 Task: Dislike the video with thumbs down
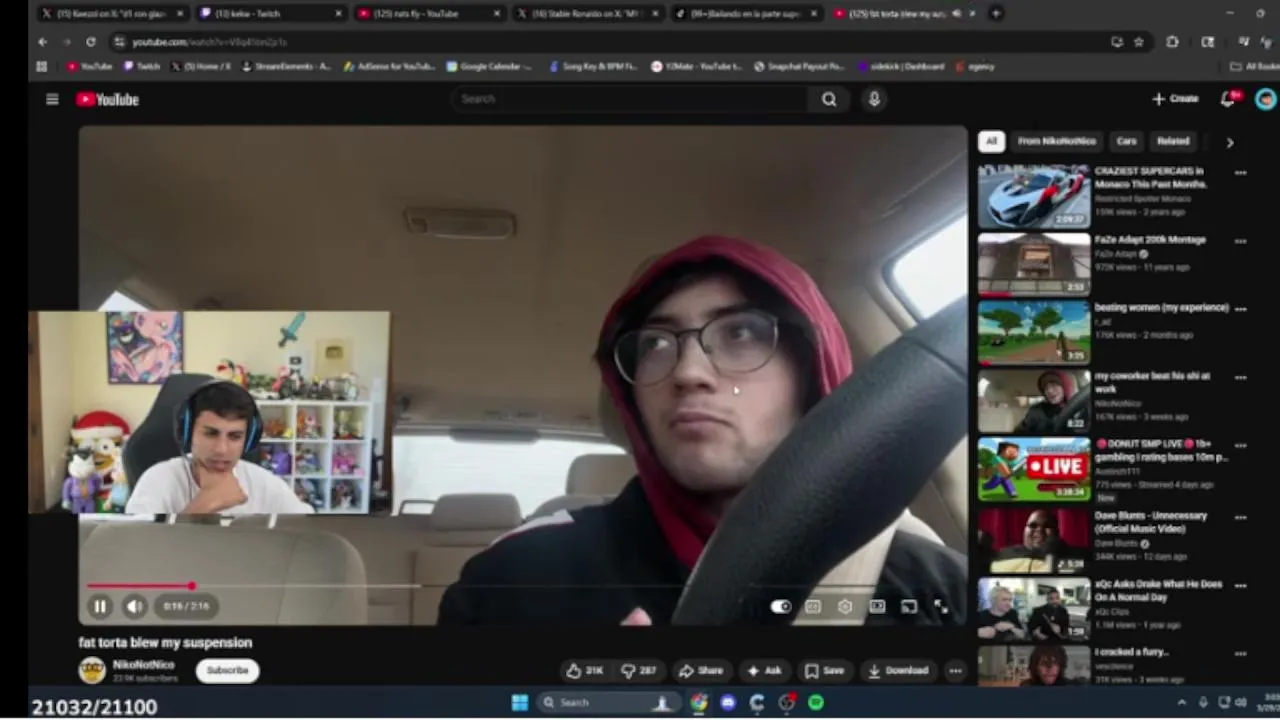tap(639, 671)
